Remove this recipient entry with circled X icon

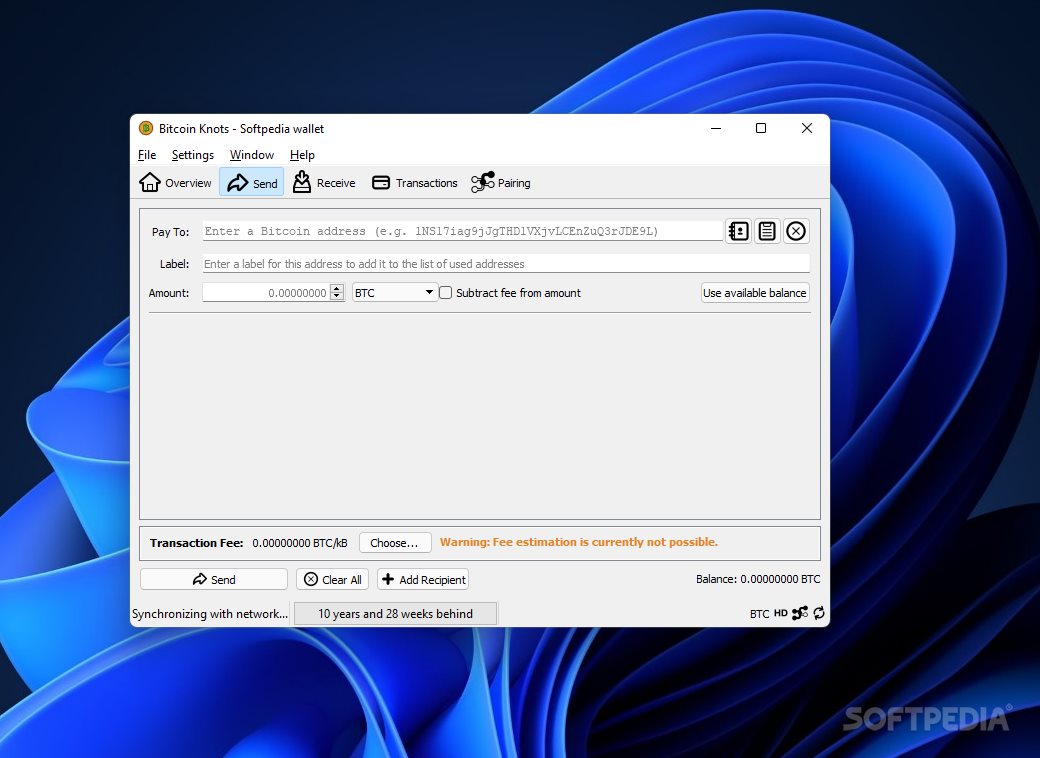[x=796, y=231]
